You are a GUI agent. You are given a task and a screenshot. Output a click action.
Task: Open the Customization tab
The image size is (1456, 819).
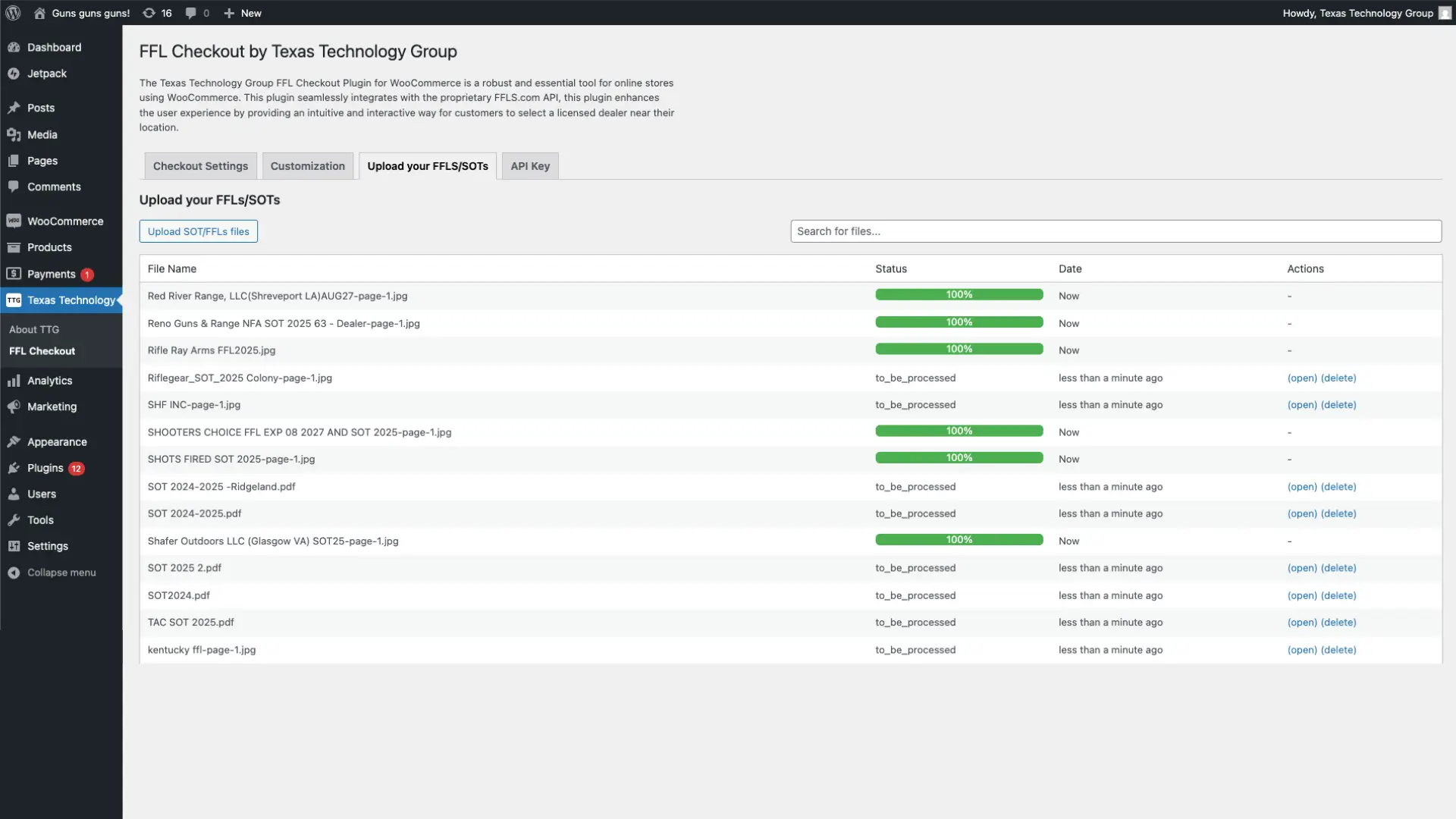(307, 166)
